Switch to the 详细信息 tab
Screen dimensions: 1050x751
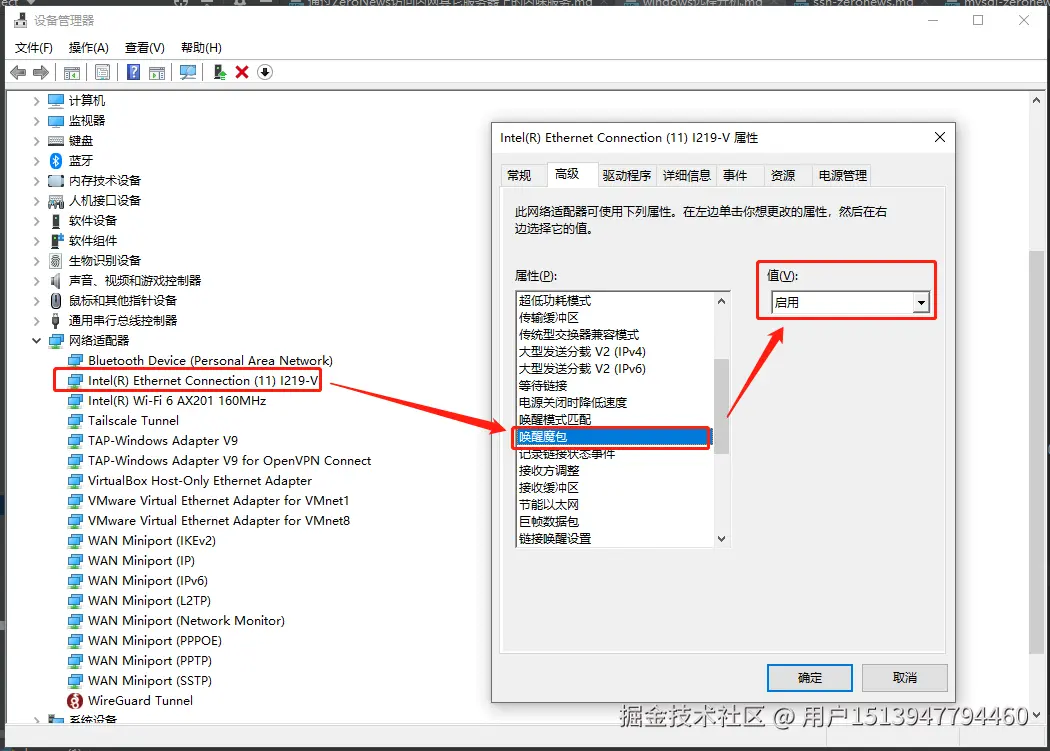point(686,176)
